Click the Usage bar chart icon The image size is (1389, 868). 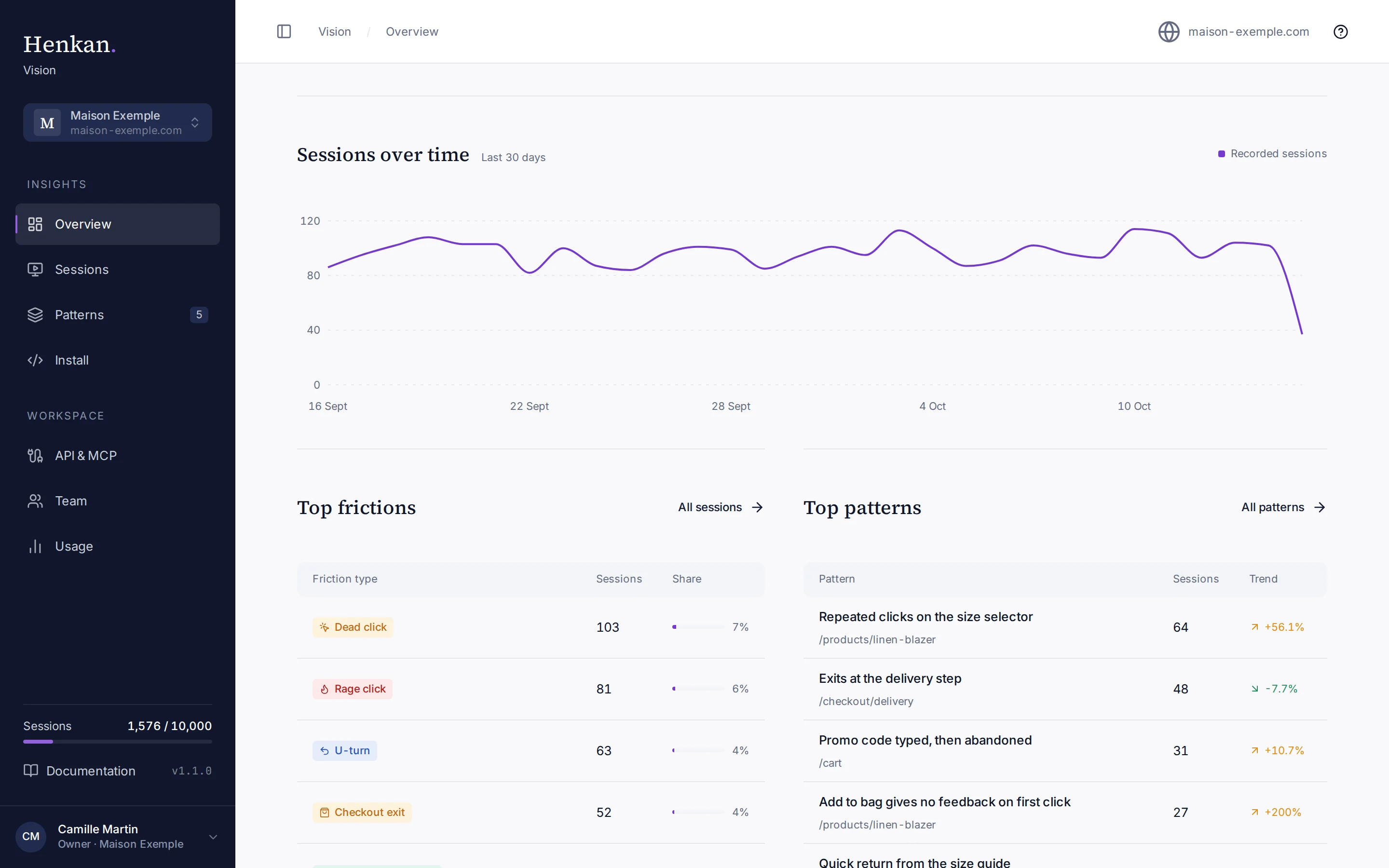(35, 546)
